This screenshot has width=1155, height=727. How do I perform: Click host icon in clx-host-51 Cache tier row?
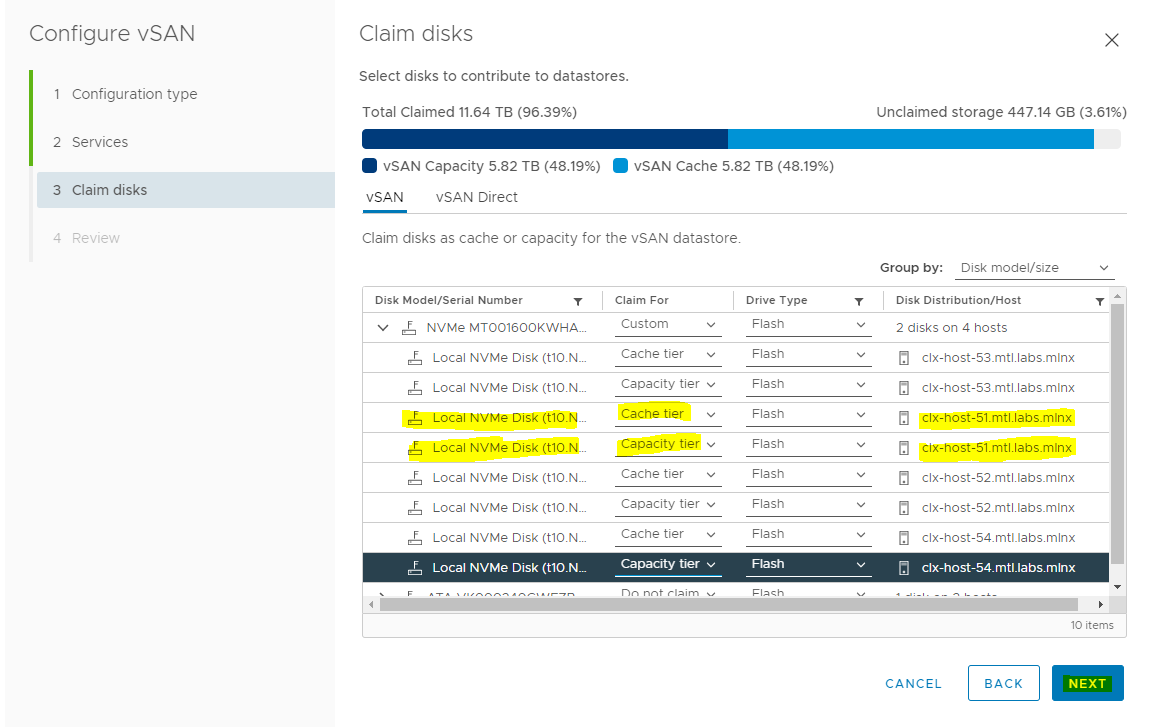coord(904,418)
